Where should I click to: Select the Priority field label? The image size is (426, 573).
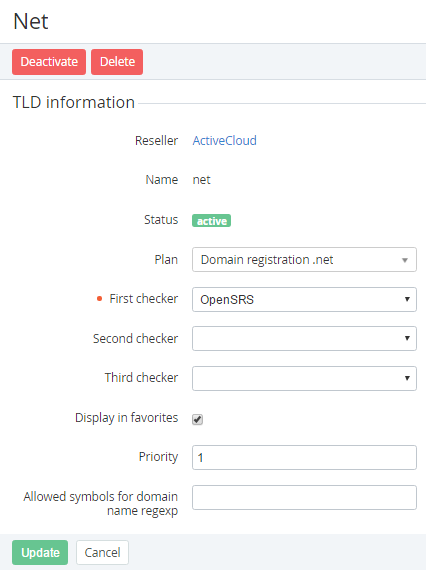click(158, 456)
